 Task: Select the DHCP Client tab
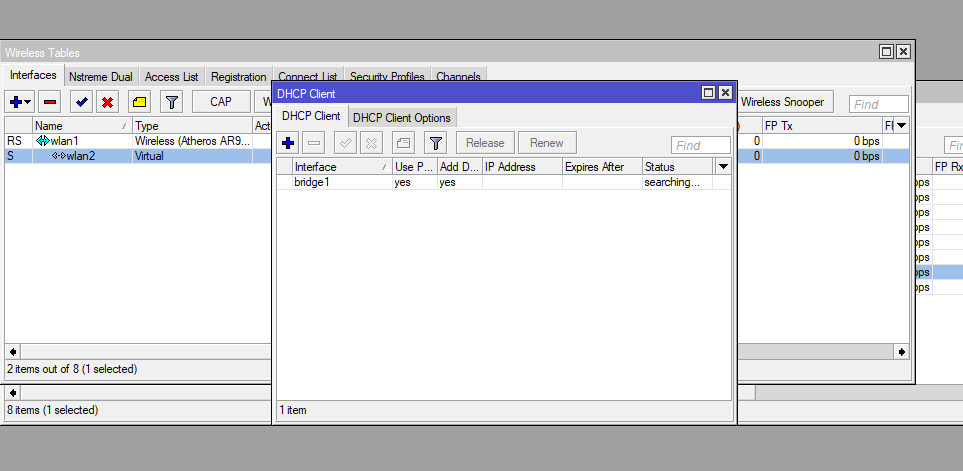tap(311, 115)
